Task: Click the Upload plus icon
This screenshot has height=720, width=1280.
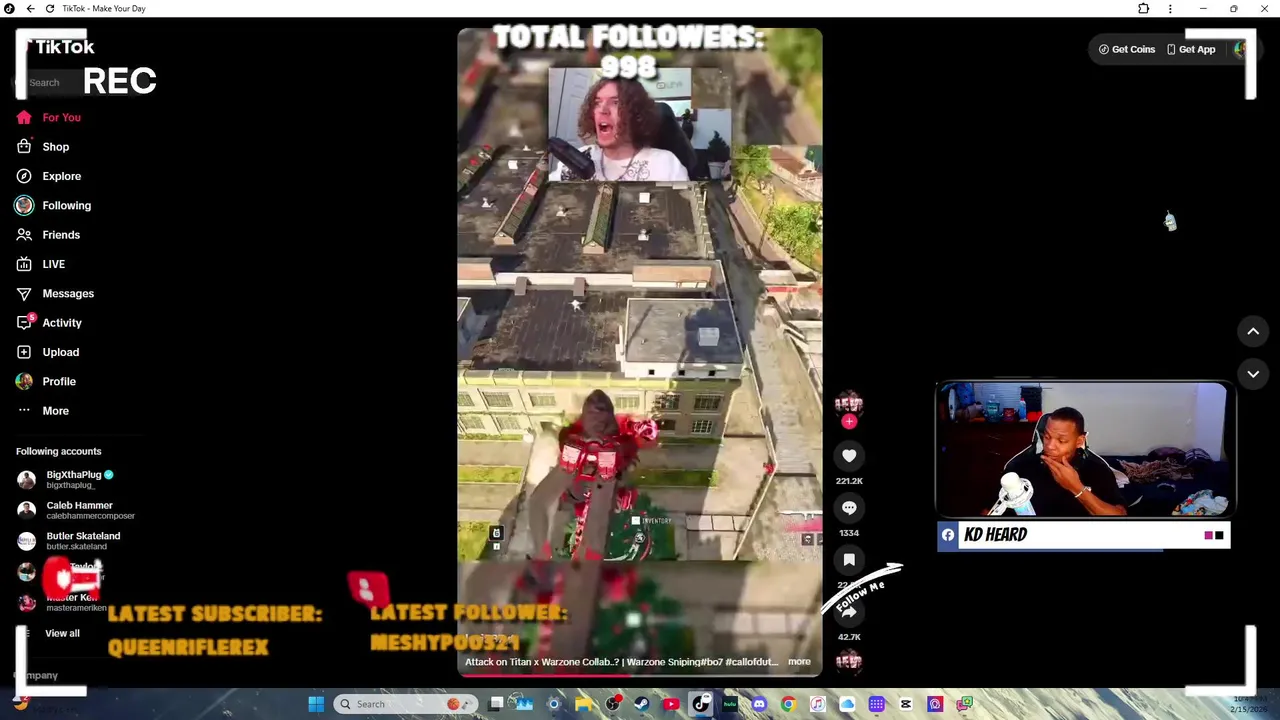Action: click(x=24, y=352)
